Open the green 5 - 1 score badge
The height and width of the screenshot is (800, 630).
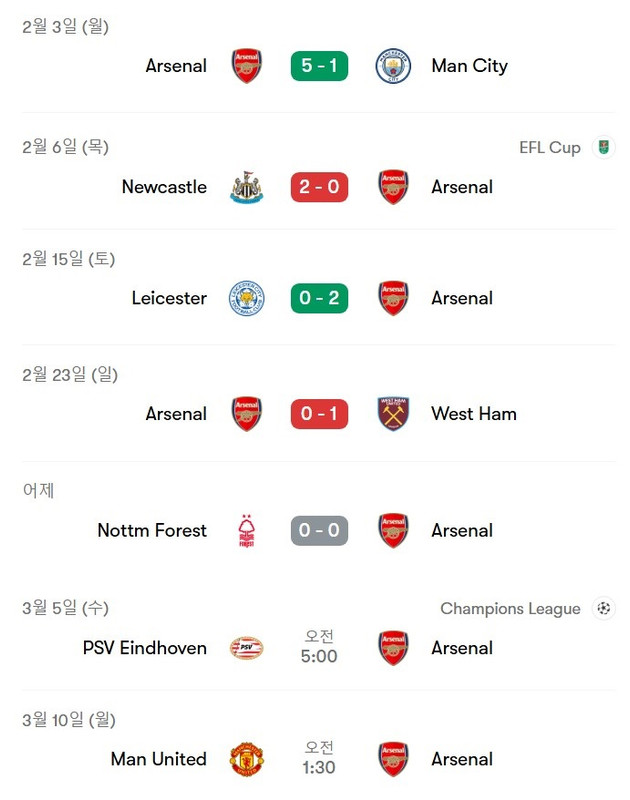pyautogui.click(x=319, y=66)
